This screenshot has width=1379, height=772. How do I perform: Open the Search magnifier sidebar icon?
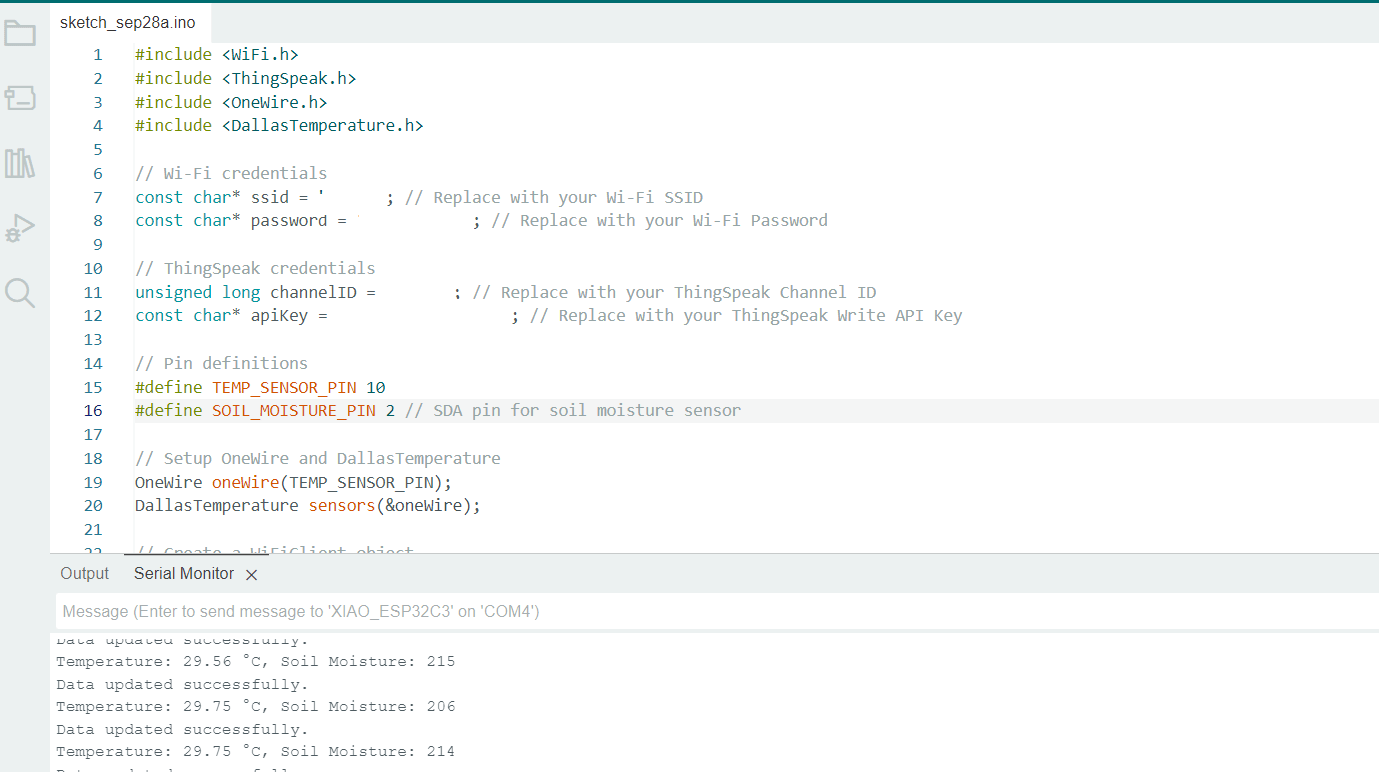coord(20,293)
